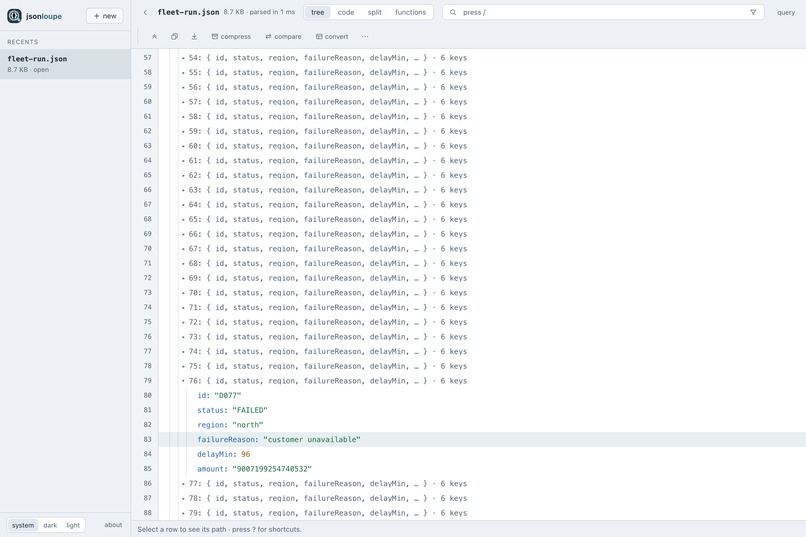Click the download icon in toolbar

[194, 36]
